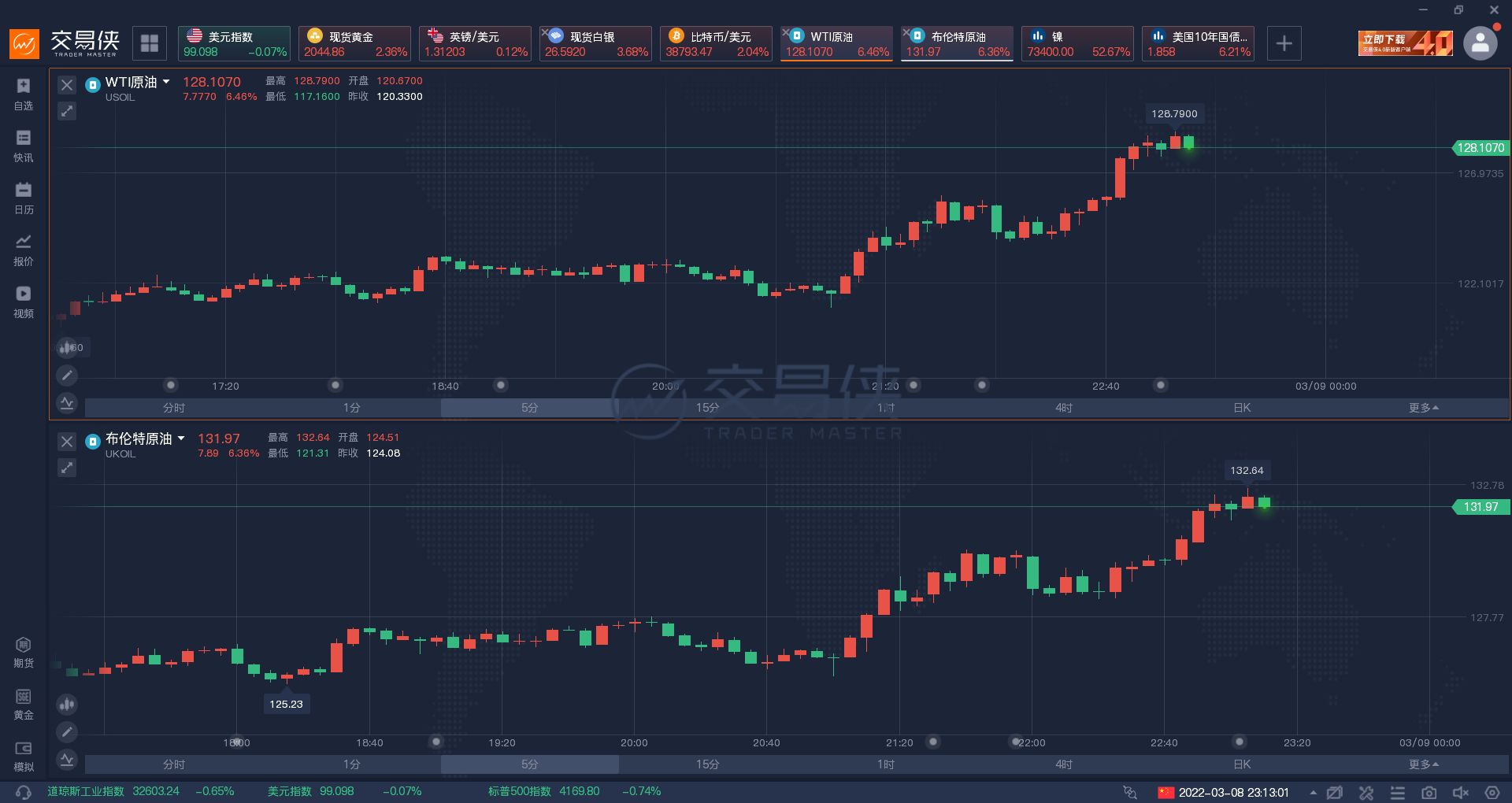Screen dimensions: 1512x803
Task: Open settings via the hexagon gear icon
Action: click(1492, 792)
